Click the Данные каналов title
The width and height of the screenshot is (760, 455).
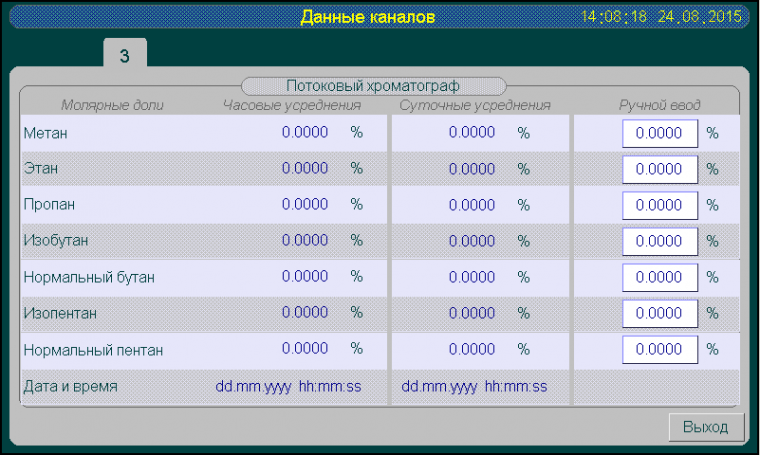point(367,17)
